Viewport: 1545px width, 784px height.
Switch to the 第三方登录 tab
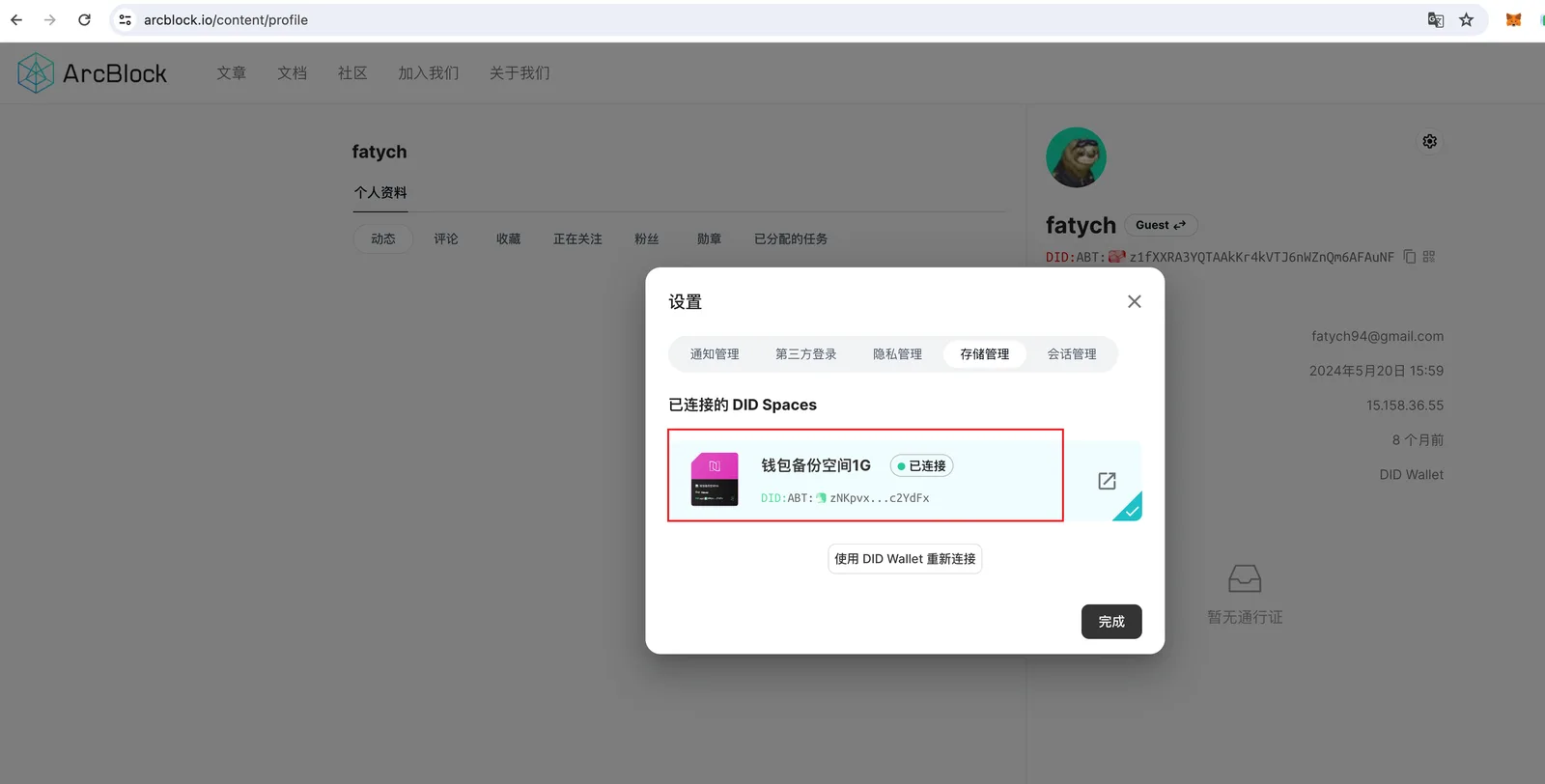[x=806, y=354]
